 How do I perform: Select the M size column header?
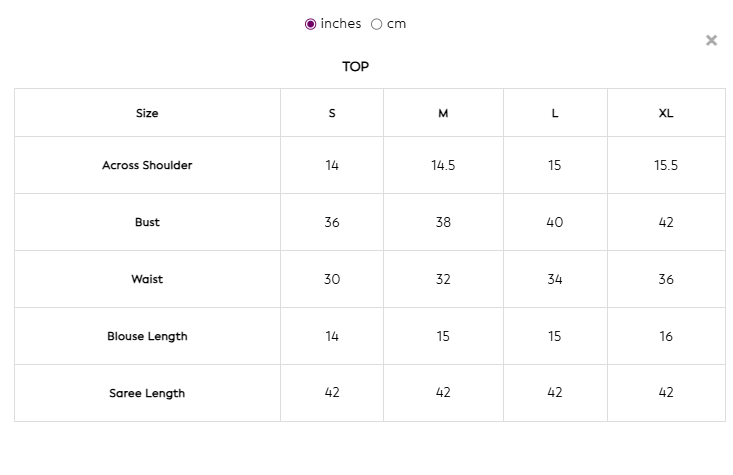443,113
